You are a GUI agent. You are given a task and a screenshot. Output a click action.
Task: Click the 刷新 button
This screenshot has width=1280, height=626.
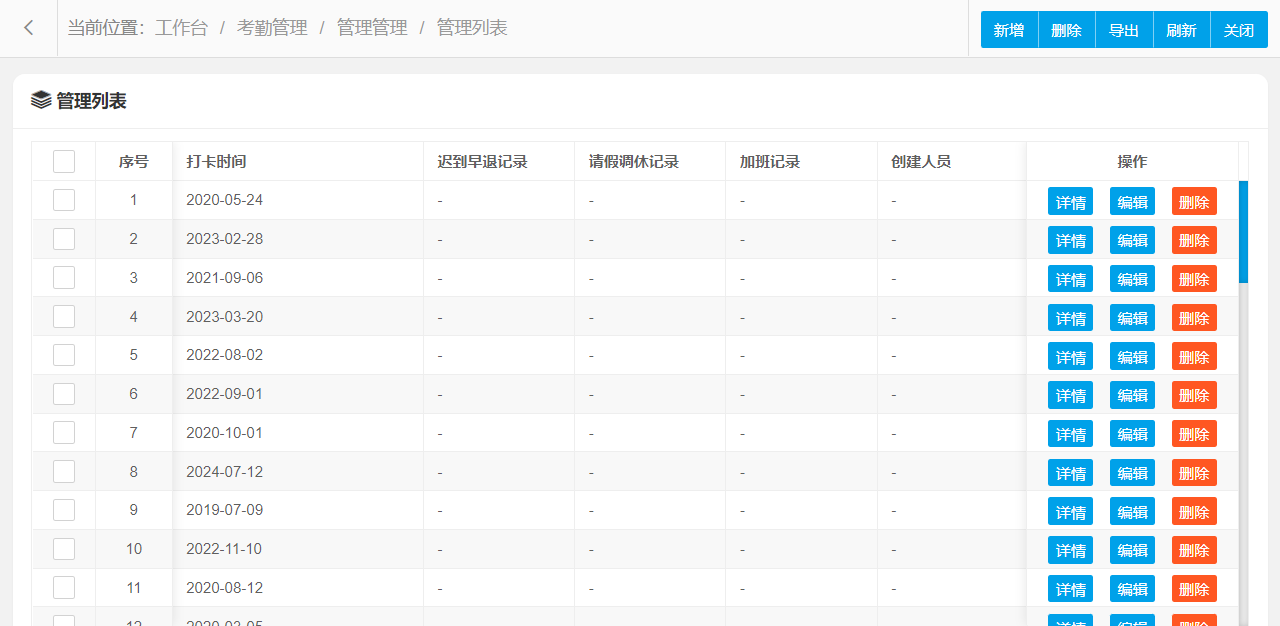(1182, 30)
